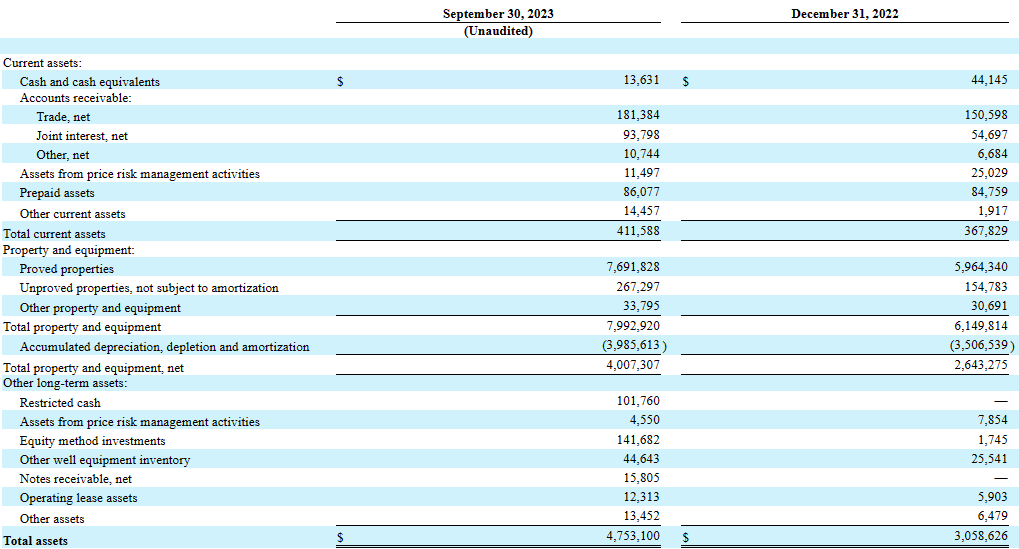This screenshot has height=549, width=1019.
Task: Click the value (3,506,539)
Action: coord(982,345)
